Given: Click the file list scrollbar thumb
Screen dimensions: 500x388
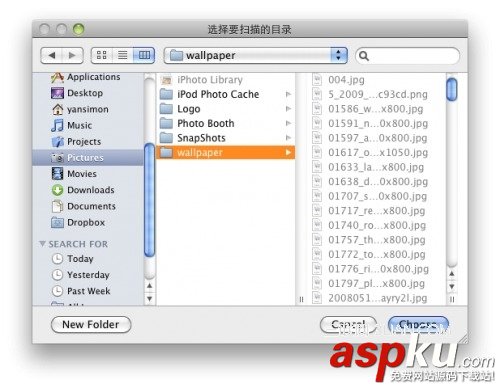Looking at the screenshot, I should coord(452,89).
